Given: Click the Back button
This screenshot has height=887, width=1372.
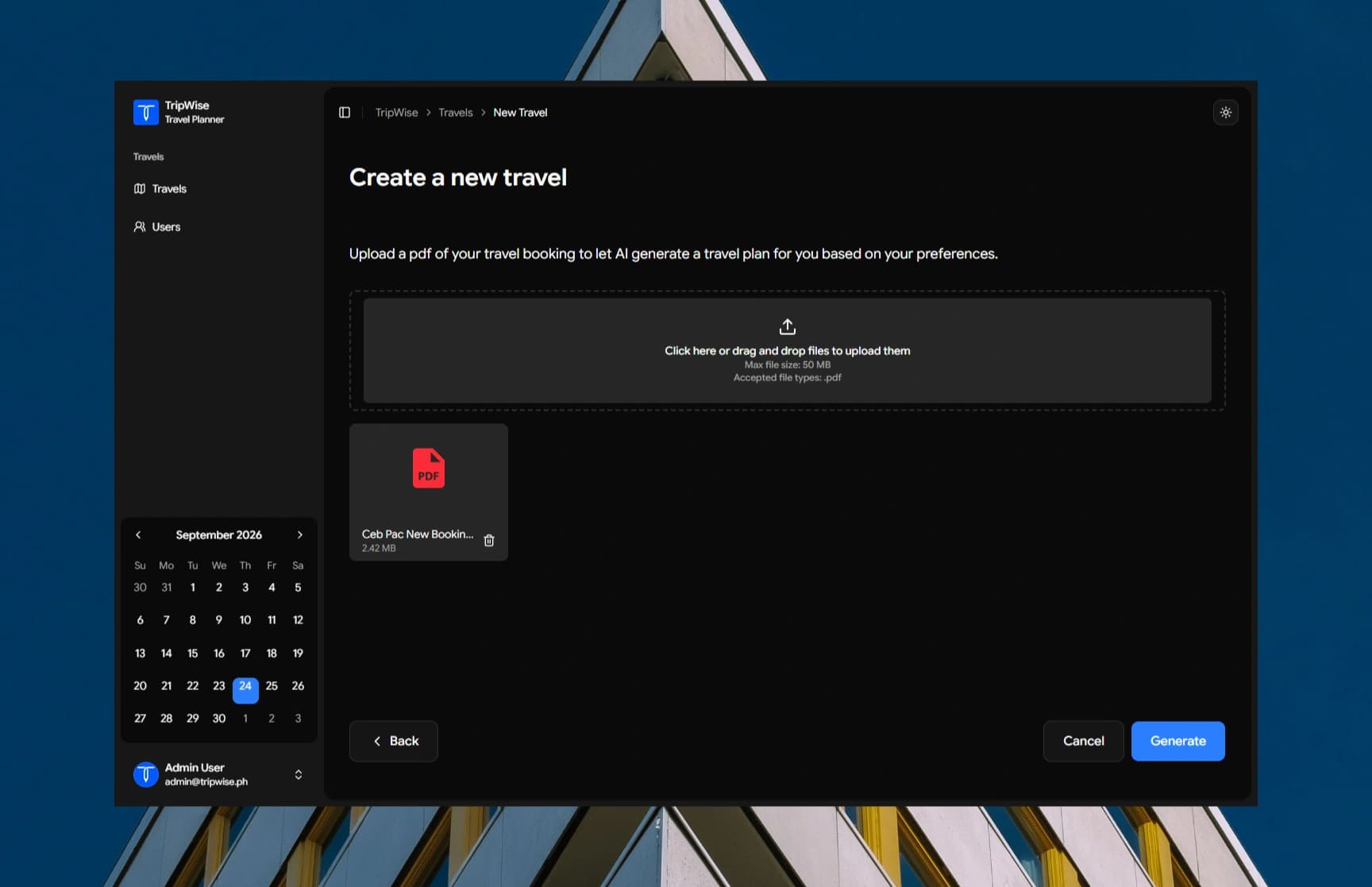Looking at the screenshot, I should [394, 741].
